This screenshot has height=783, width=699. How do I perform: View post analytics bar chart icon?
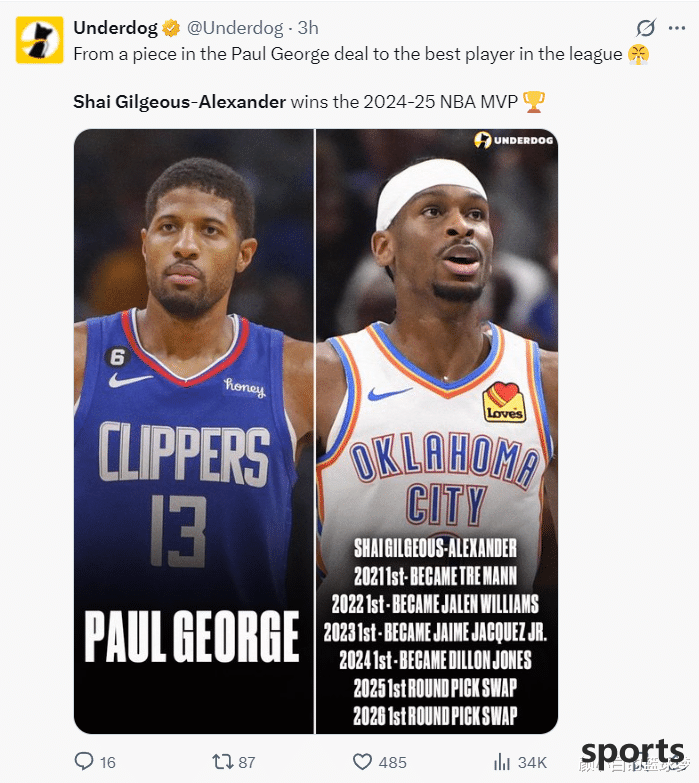(502, 762)
